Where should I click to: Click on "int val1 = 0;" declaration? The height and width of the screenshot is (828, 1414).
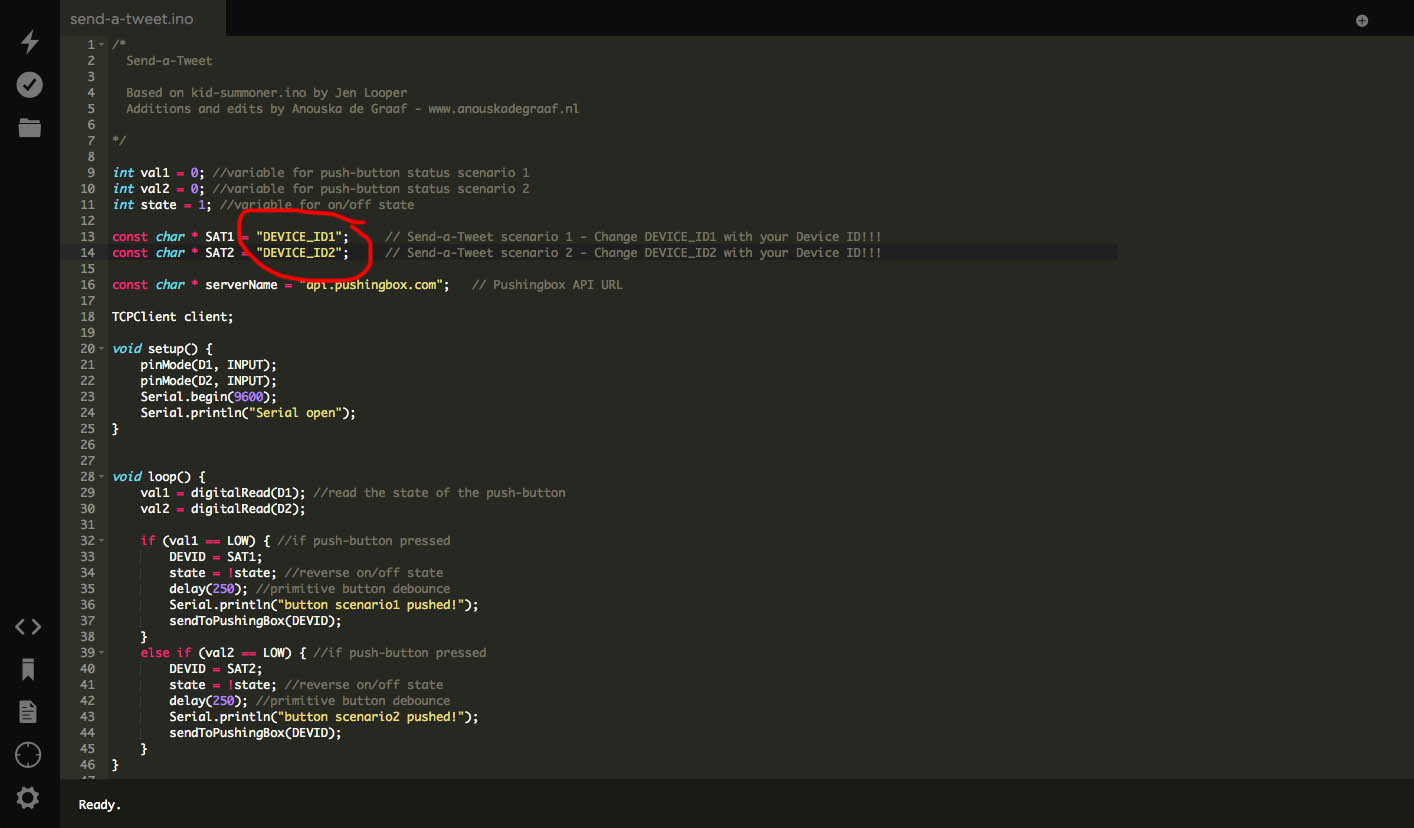tap(159, 173)
